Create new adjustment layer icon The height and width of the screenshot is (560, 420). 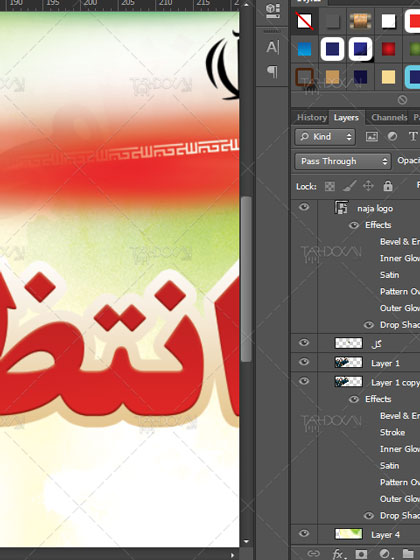pyautogui.click(x=385, y=554)
